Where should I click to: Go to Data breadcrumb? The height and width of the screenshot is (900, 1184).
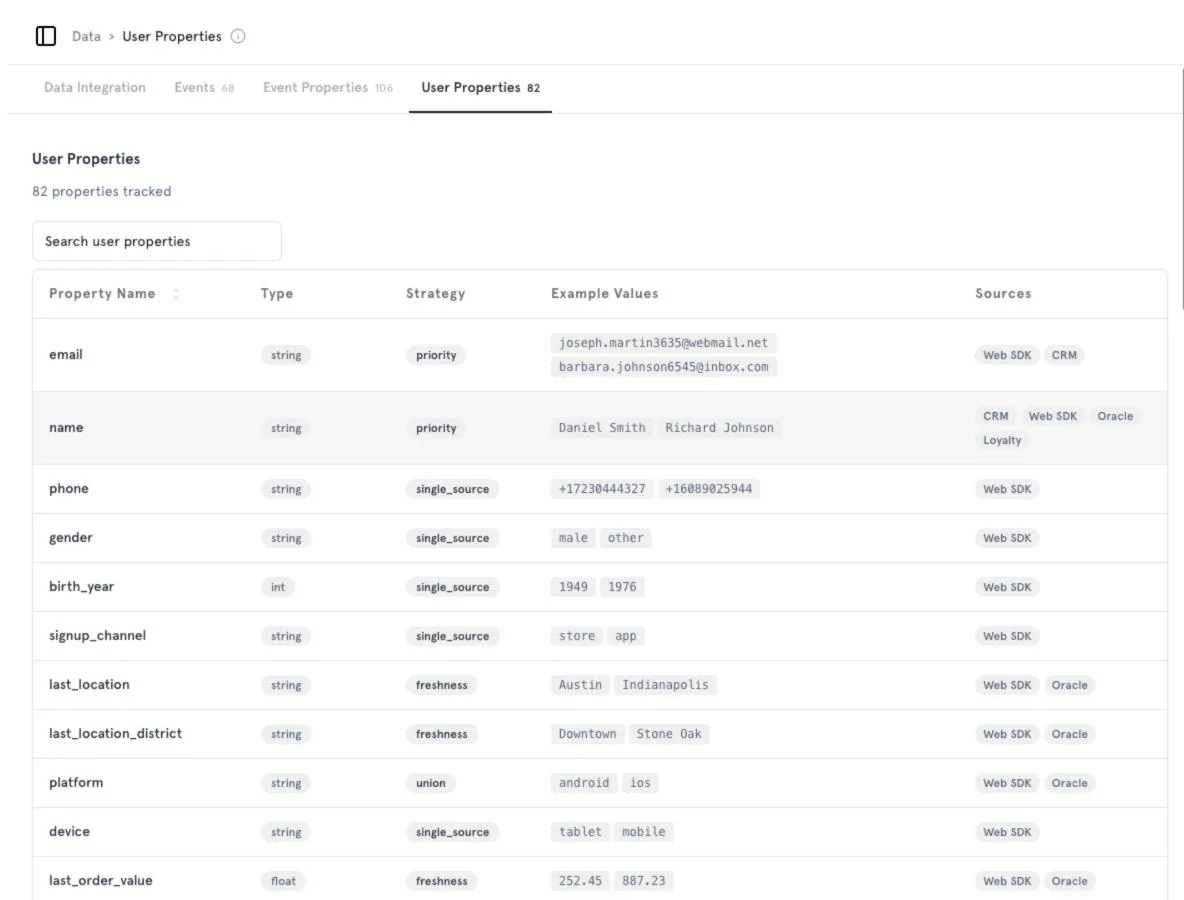coord(86,36)
